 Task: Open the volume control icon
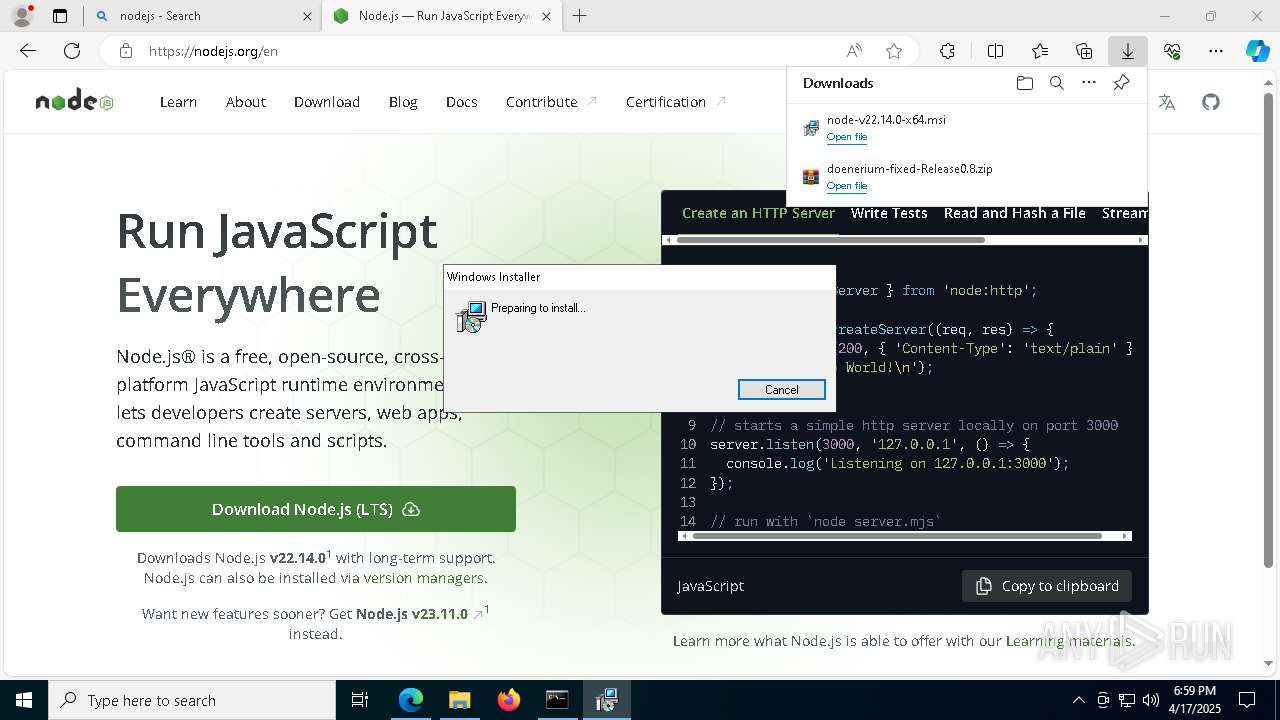1150,700
